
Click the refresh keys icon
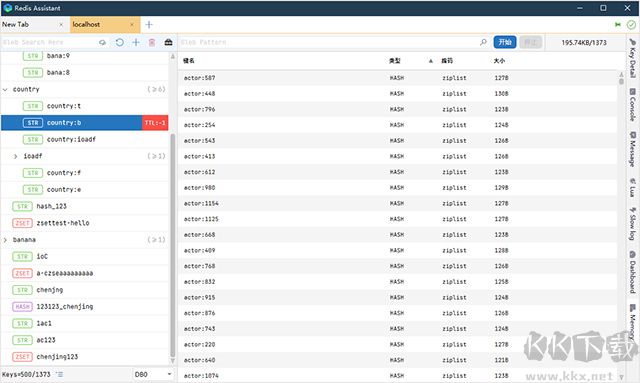click(x=119, y=42)
